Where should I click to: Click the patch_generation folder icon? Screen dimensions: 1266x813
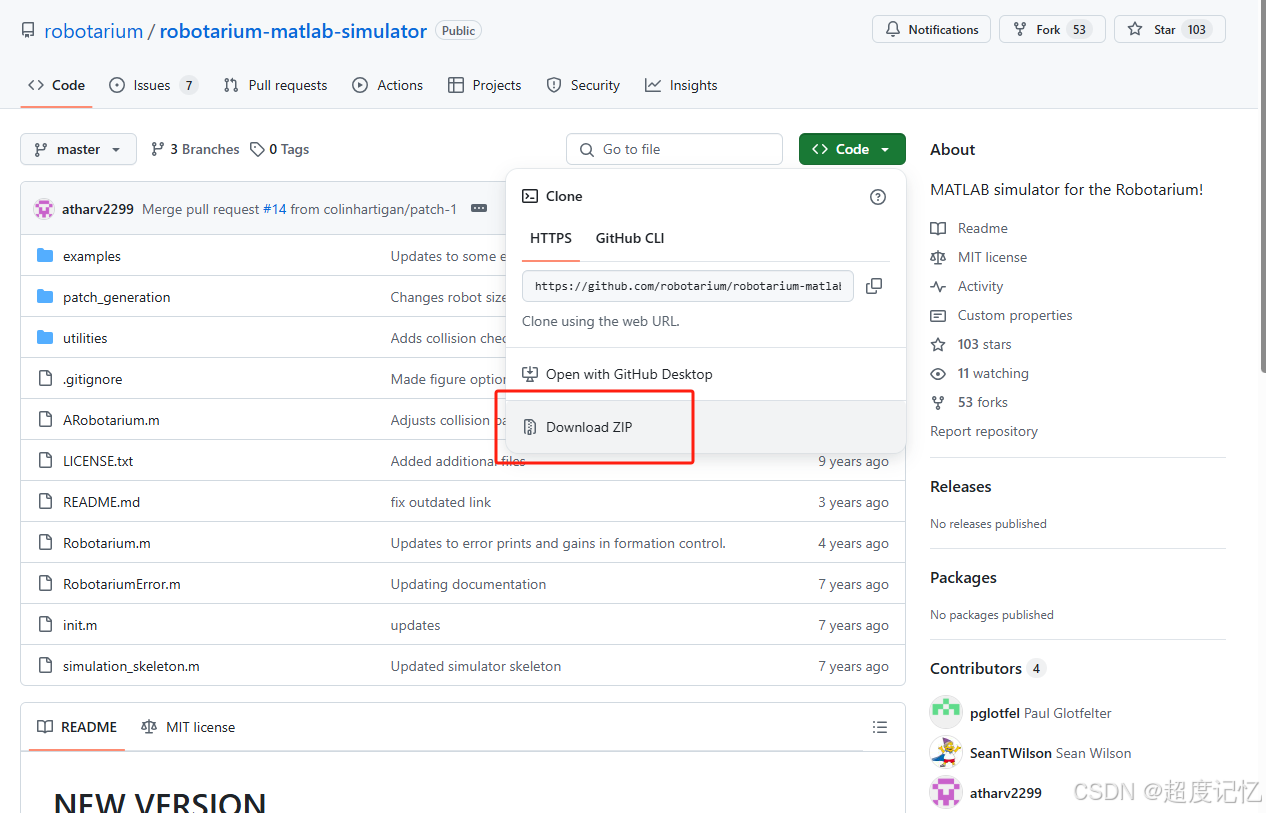[x=45, y=297]
